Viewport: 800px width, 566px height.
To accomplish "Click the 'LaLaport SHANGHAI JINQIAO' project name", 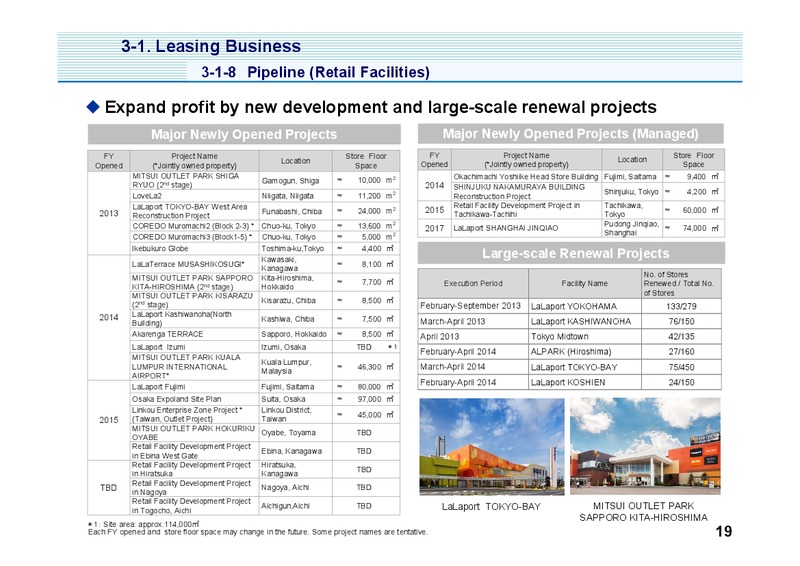I will coord(506,228).
